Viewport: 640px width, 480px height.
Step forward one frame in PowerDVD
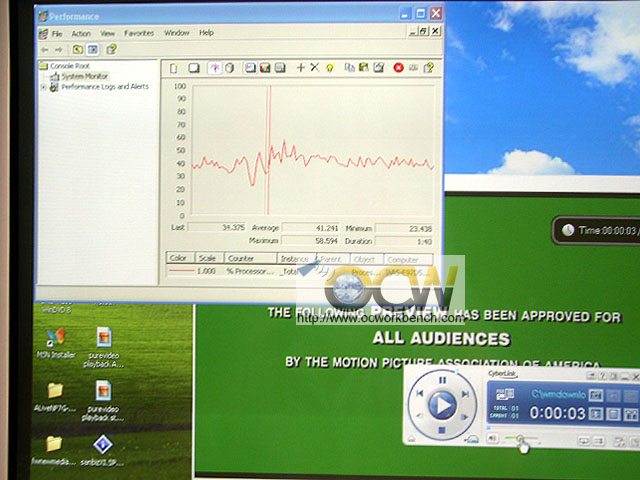pyautogui.click(x=464, y=417)
